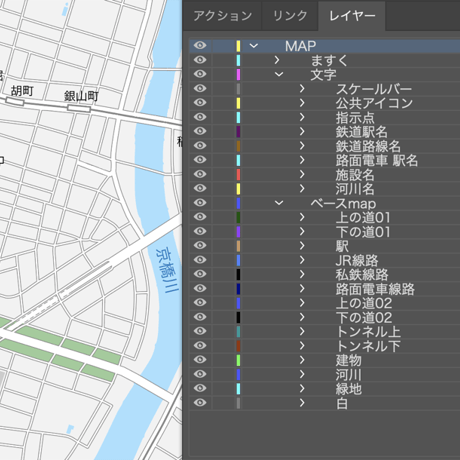Viewport: 460px width, 460px height.
Task: Click the magenta color bar of 文字 layer
Action: (x=238, y=74)
